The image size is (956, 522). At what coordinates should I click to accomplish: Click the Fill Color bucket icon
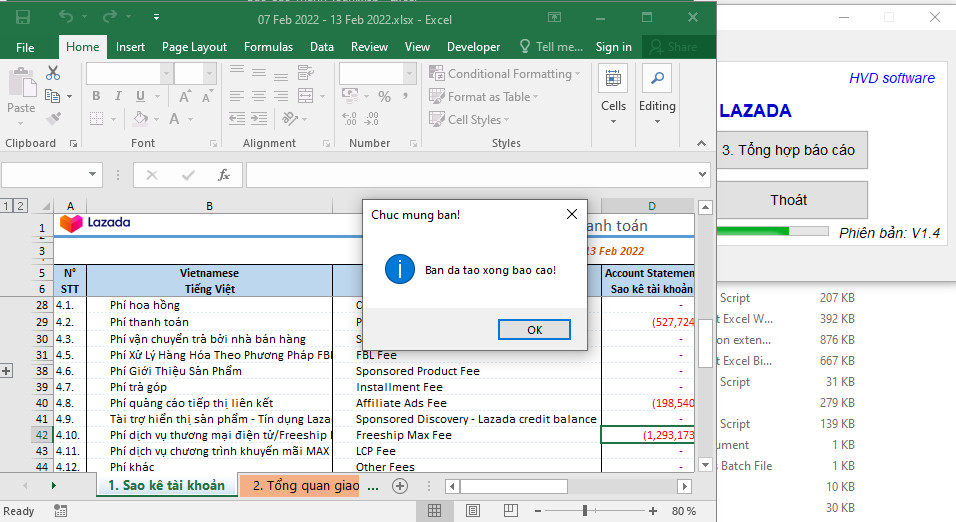(141, 118)
